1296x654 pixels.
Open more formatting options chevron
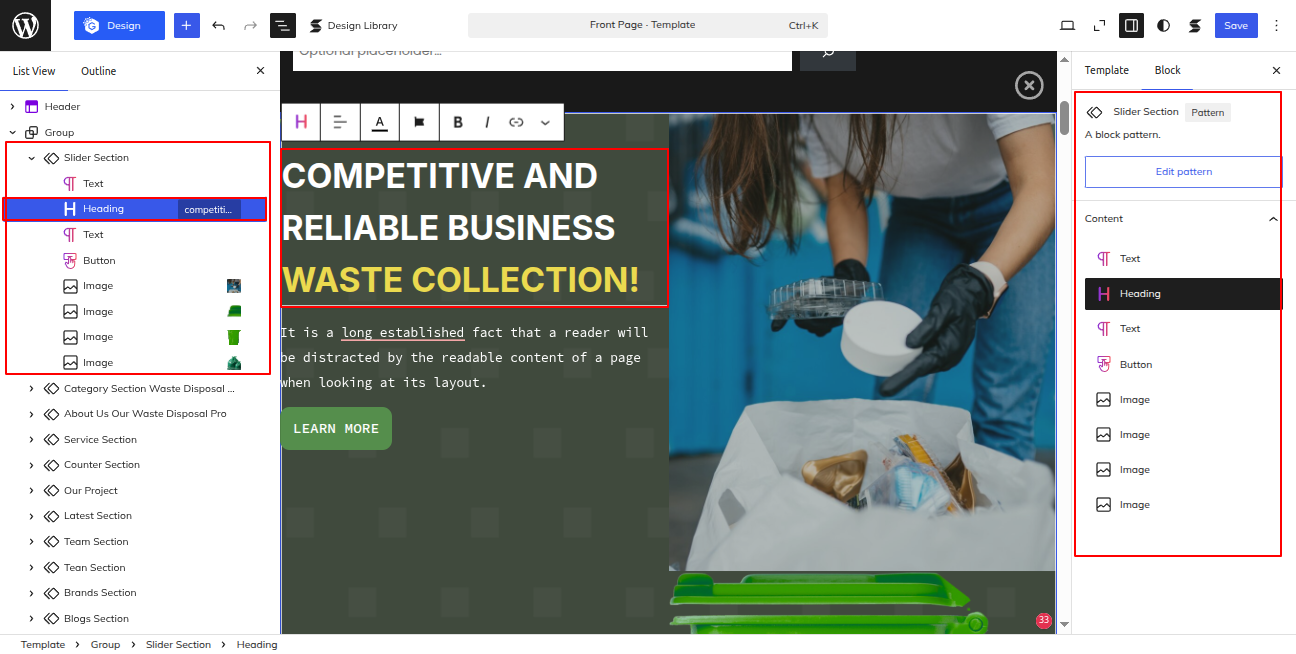pyautogui.click(x=545, y=122)
